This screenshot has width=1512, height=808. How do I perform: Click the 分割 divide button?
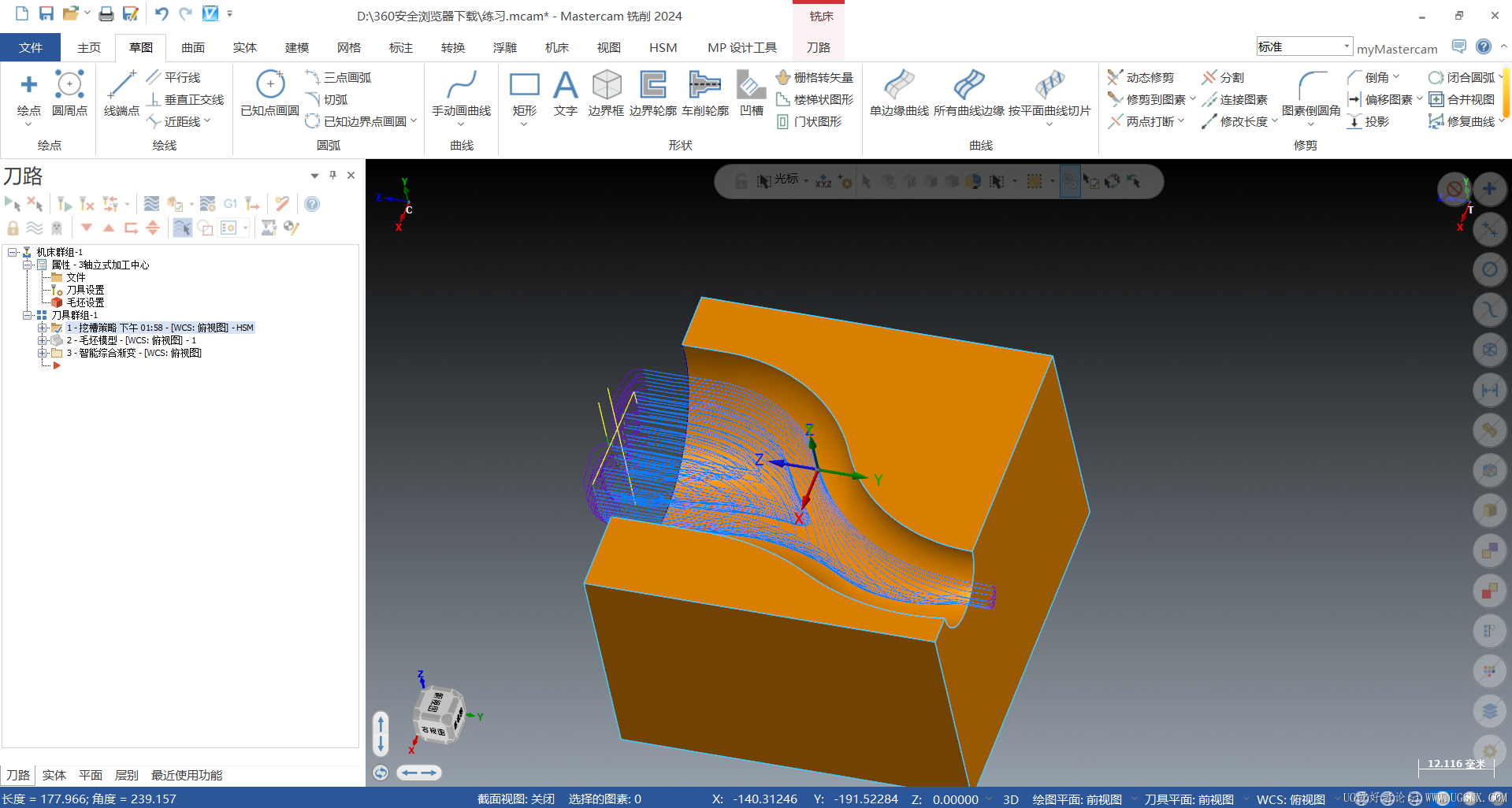click(x=1224, y=77)
